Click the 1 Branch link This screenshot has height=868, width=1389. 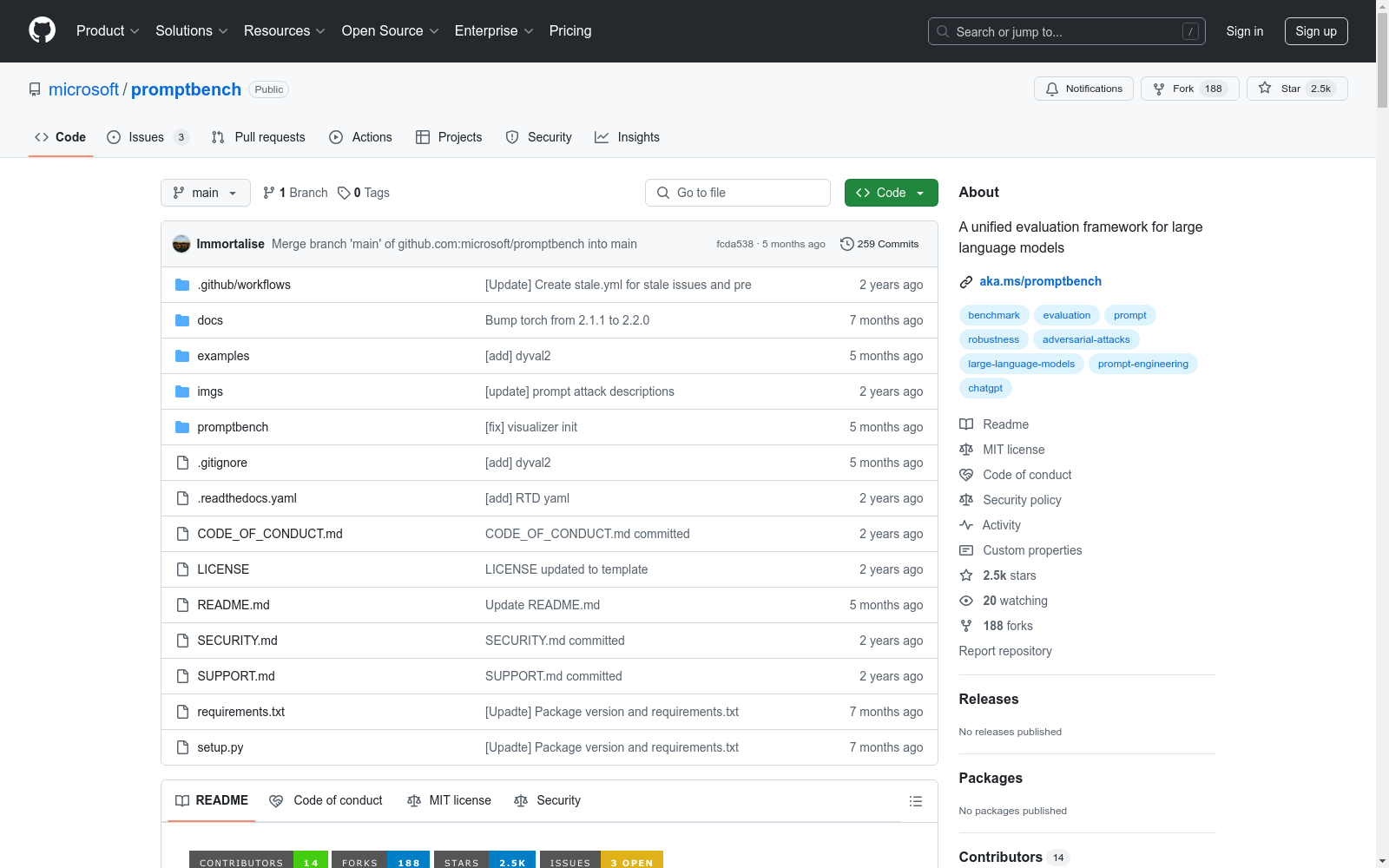295,193
